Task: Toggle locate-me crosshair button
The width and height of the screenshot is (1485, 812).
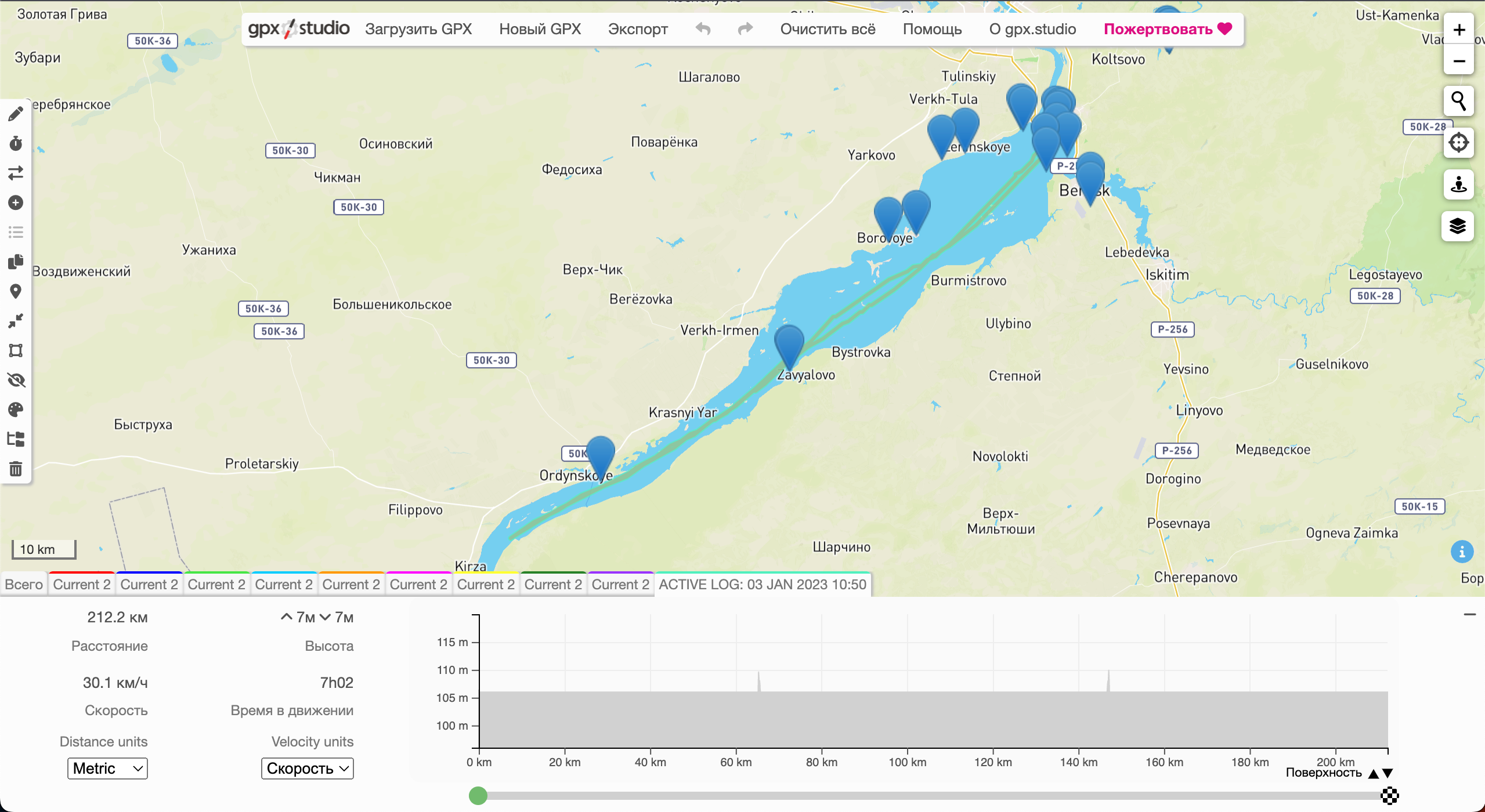Action: click(x=1458, y=143)
